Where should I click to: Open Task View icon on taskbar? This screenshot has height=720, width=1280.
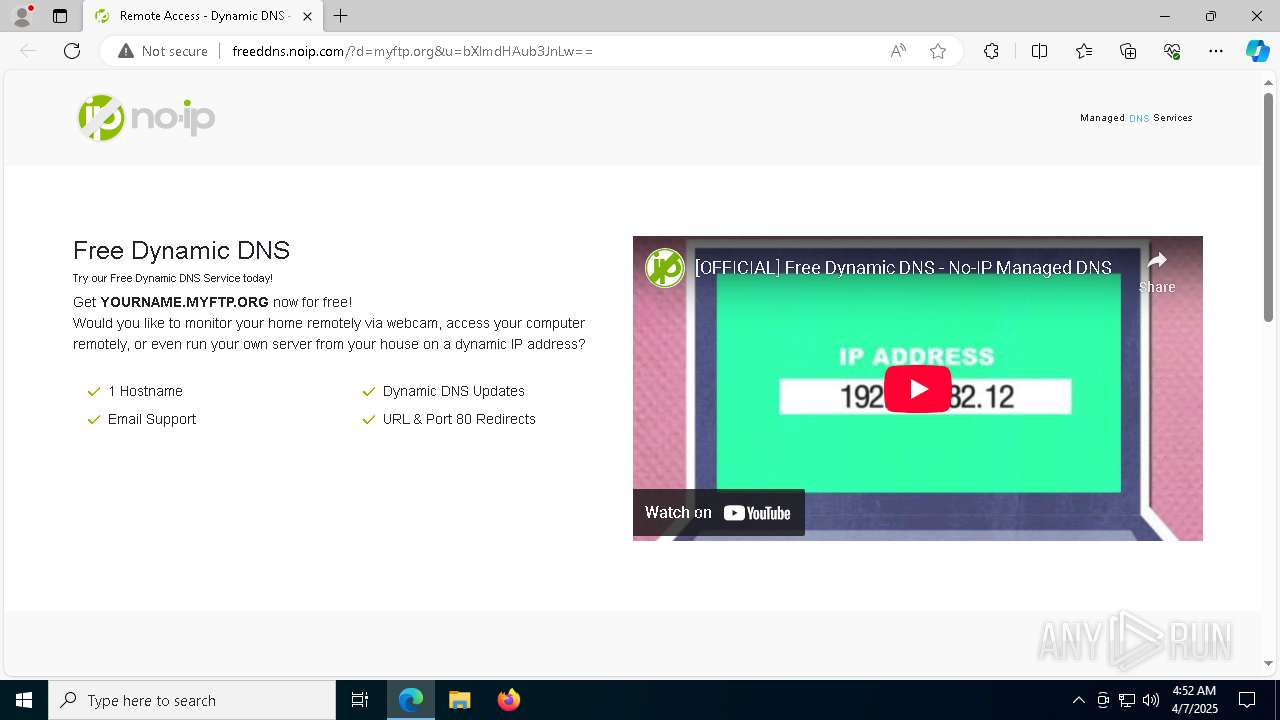360,700
